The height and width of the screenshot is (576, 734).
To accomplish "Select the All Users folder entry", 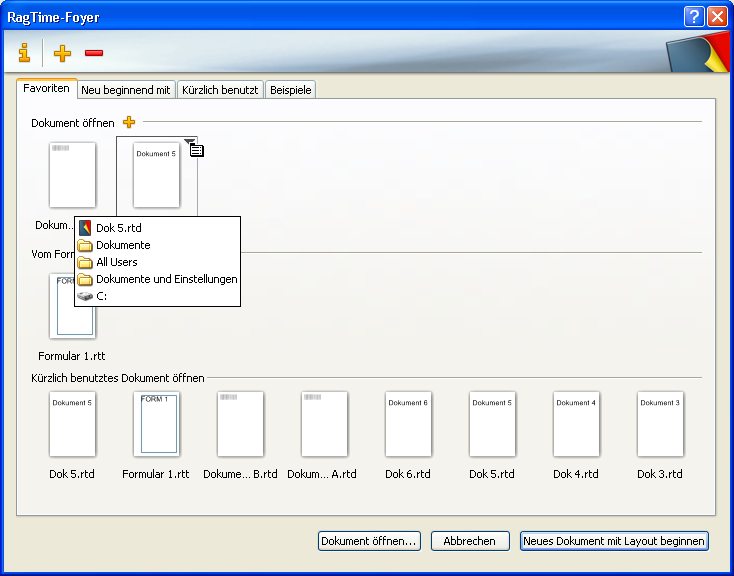I will click(116, 262).
